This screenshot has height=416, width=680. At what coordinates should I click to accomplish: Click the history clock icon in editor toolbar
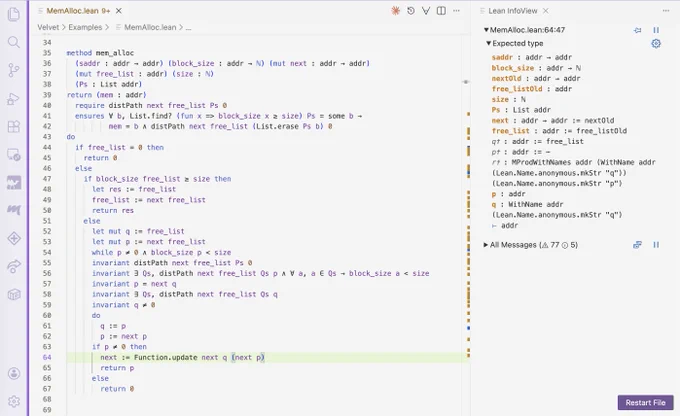click(411, 11)
